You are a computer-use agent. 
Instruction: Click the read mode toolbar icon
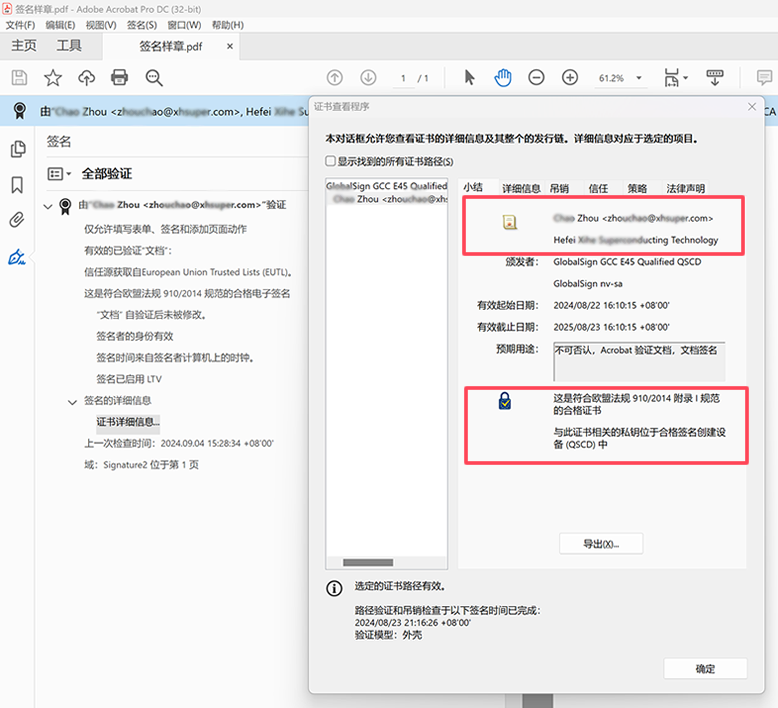(714, 78)
